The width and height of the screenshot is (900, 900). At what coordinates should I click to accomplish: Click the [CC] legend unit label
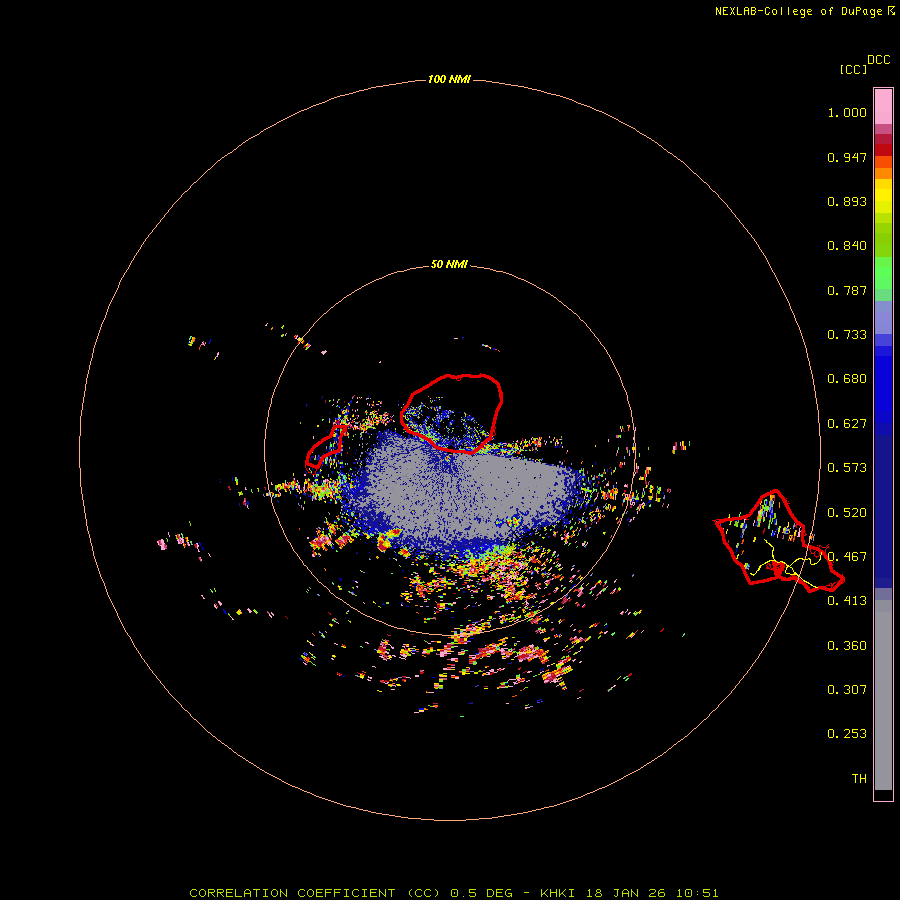pos(853,69)
